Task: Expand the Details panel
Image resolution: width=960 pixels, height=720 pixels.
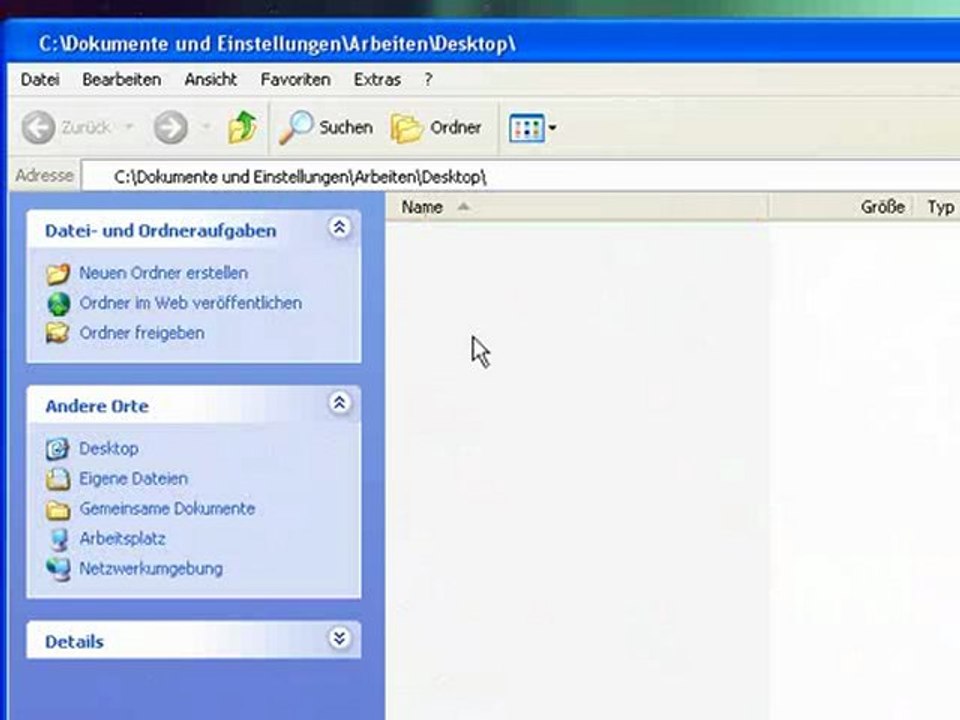Action: tap(339, 639)
